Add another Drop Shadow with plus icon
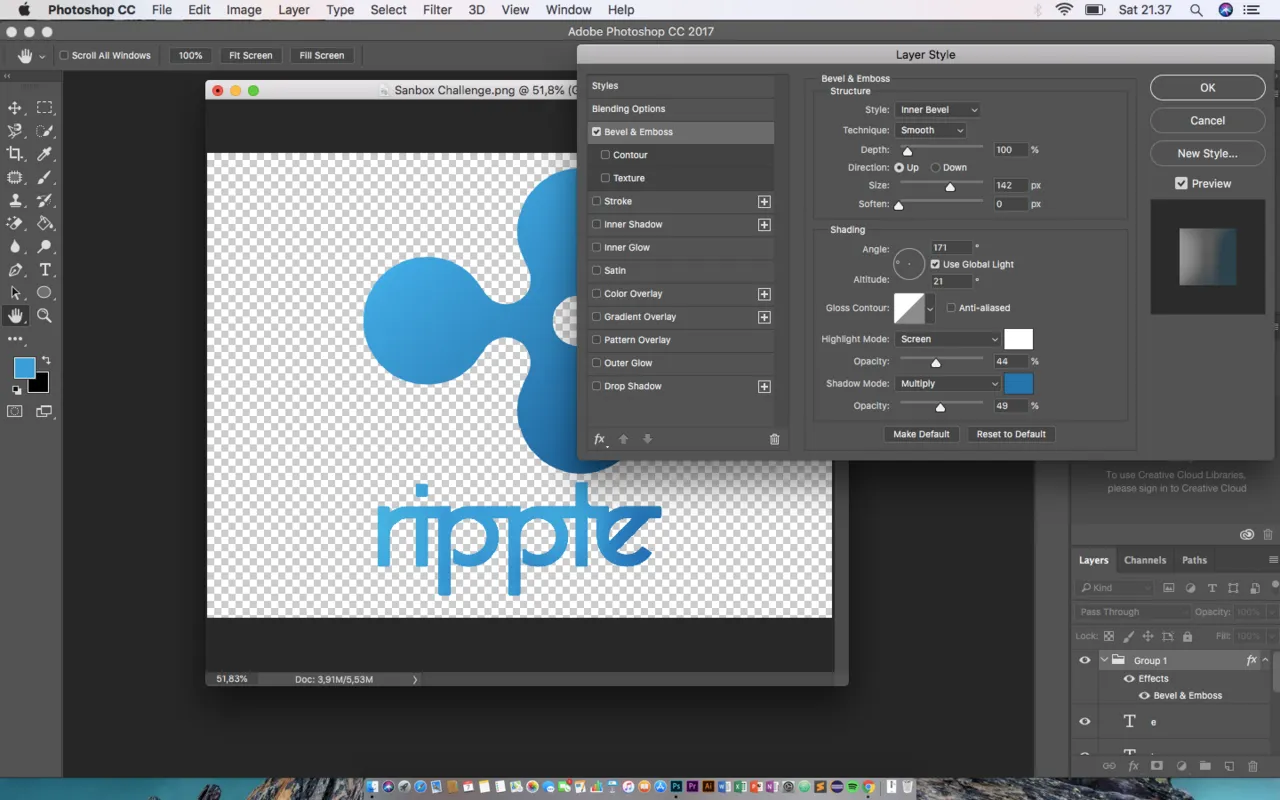The width and height of the screenshot is (1280, 800). pyautogui.click(x=764, y=386)
